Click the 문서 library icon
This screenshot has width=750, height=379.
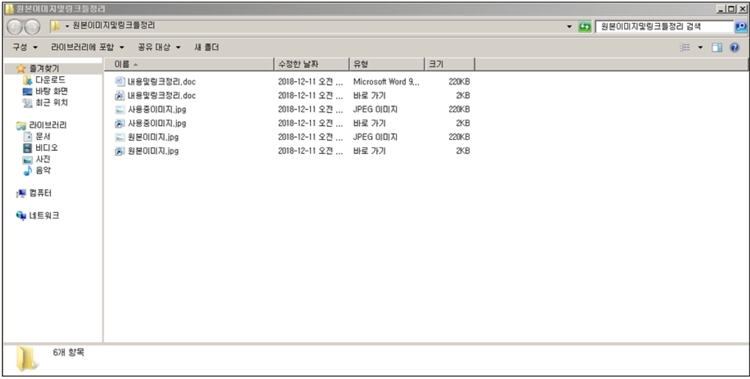pos(27,137)
